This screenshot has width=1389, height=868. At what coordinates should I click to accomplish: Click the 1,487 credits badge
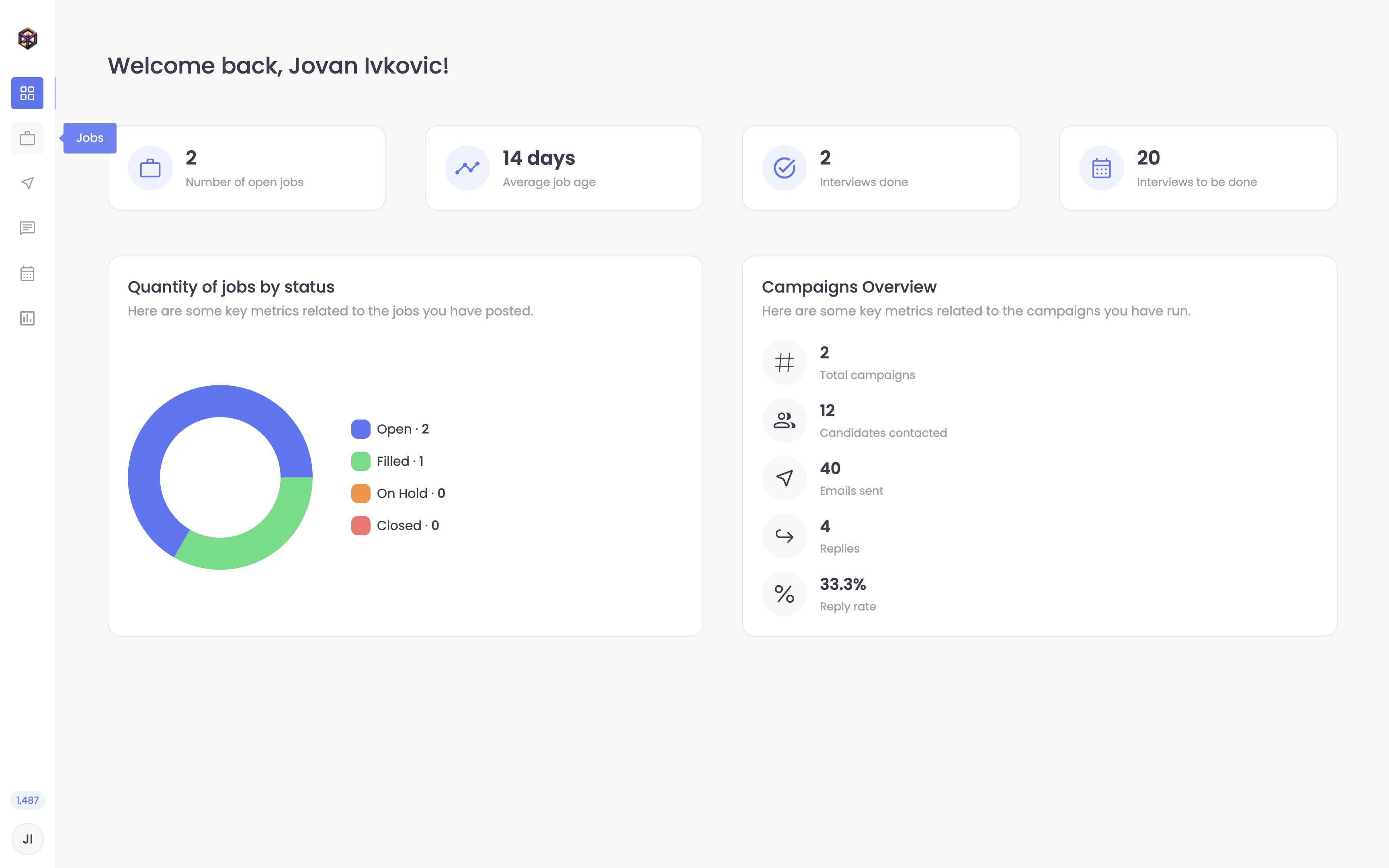click(28, 800)
